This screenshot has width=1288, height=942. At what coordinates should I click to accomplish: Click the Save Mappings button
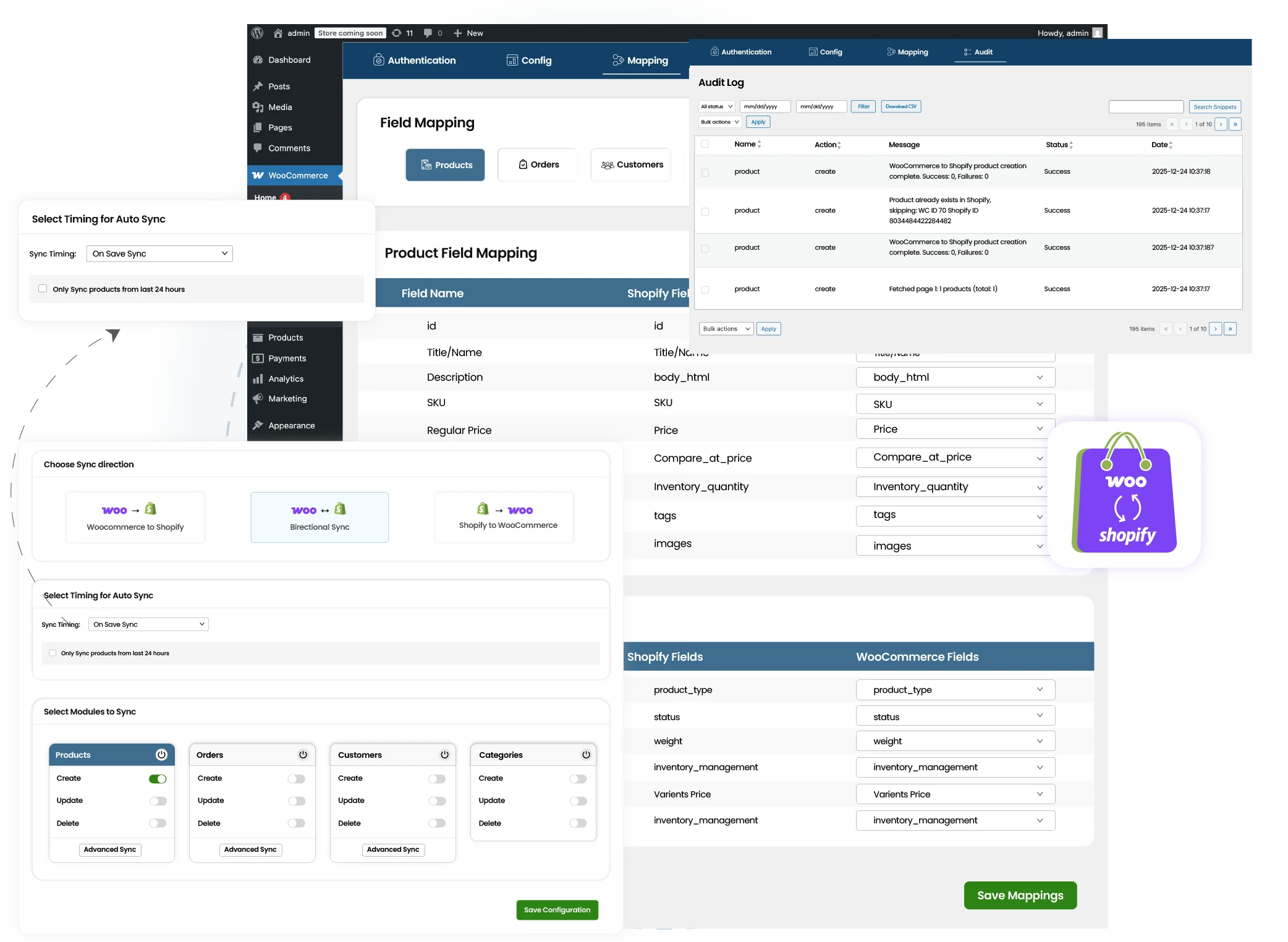coord(1020,895)
